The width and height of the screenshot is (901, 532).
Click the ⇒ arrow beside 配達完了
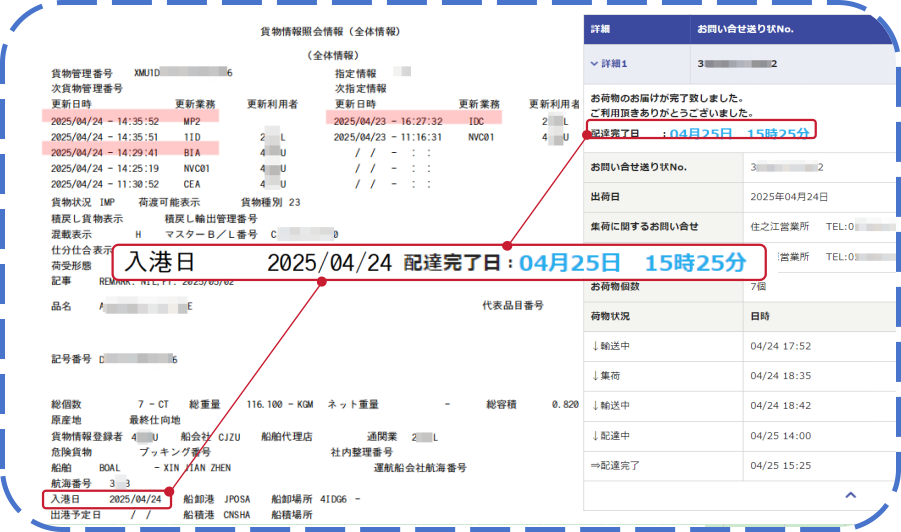tap(597, 466)
